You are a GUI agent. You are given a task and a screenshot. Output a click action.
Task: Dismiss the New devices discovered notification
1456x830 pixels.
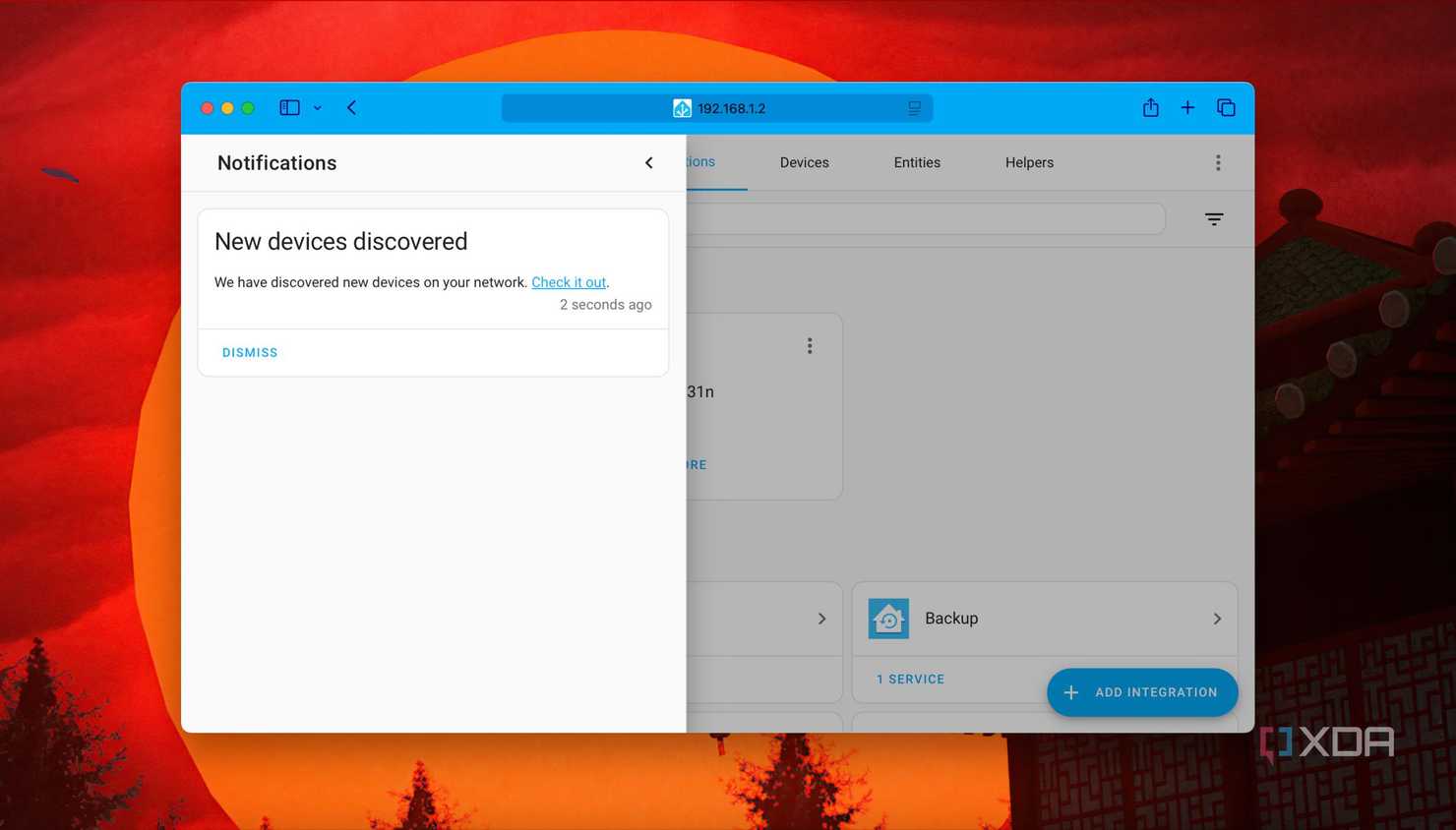click(250, 352)
